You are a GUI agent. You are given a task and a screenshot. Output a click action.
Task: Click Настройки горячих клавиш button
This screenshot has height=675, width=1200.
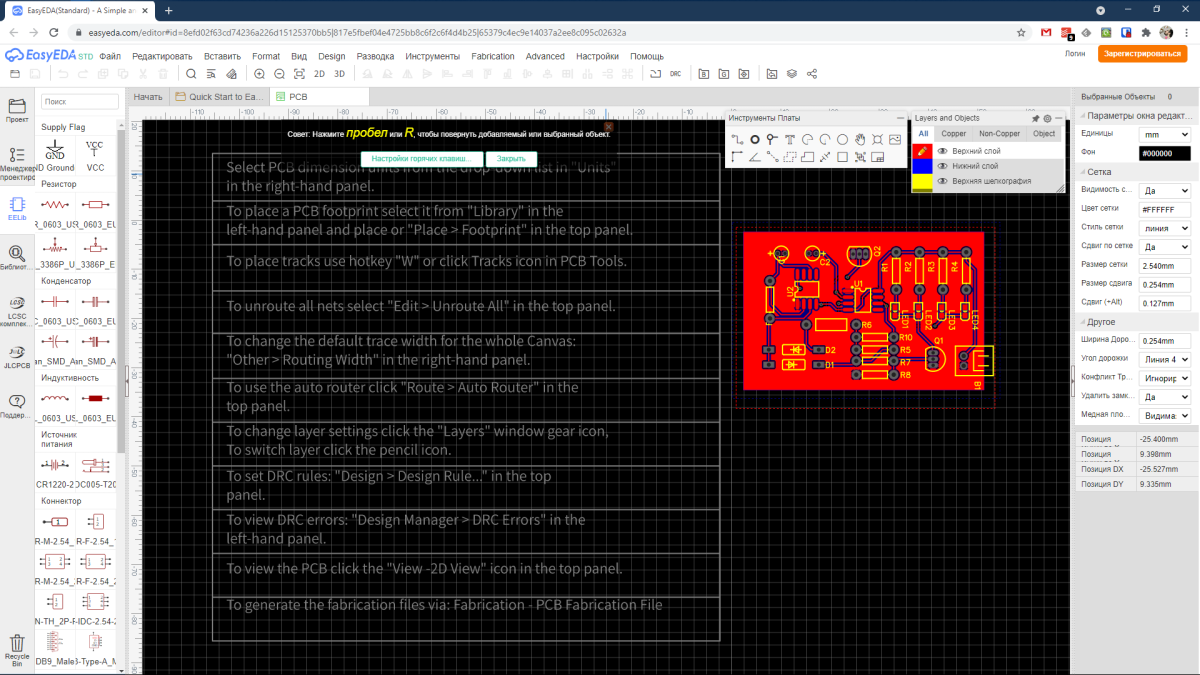[421, 159]
